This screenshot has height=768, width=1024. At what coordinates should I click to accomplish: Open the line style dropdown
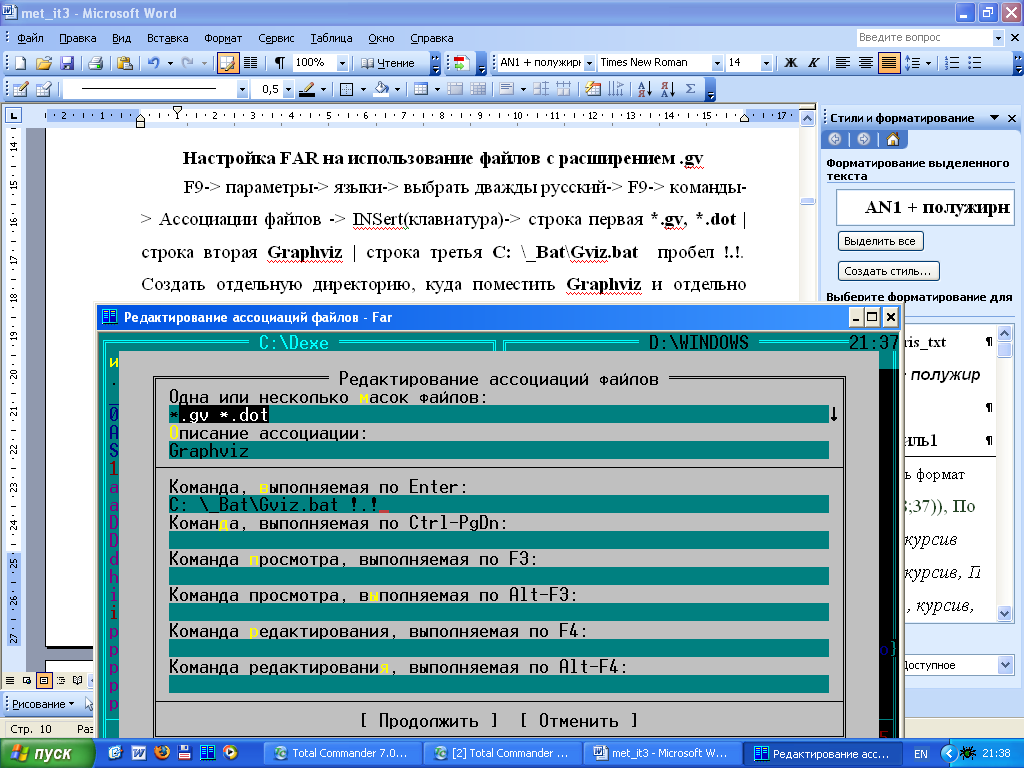point(242,89)
